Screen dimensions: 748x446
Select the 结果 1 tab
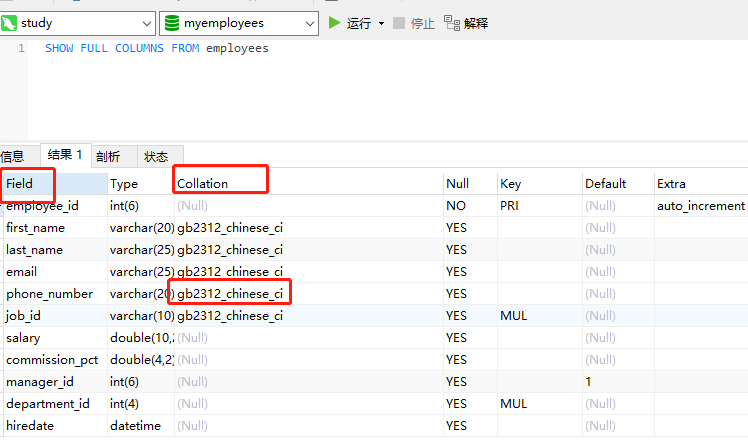[x=66, y=155]
